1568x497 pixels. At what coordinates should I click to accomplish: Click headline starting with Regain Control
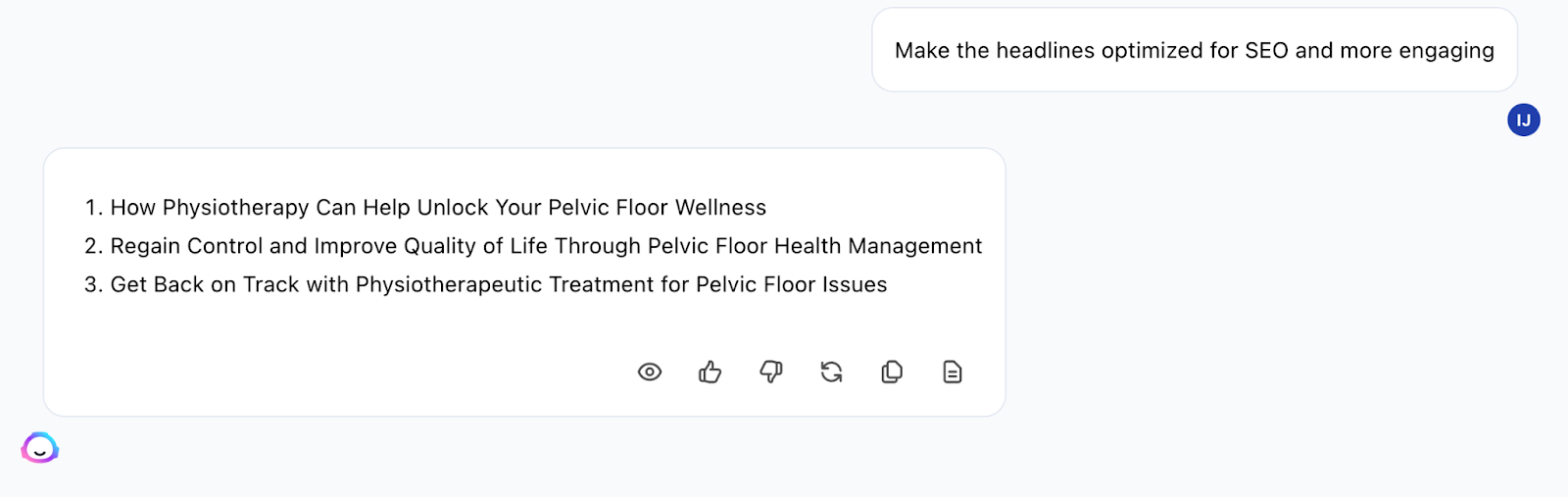point(546,246)
